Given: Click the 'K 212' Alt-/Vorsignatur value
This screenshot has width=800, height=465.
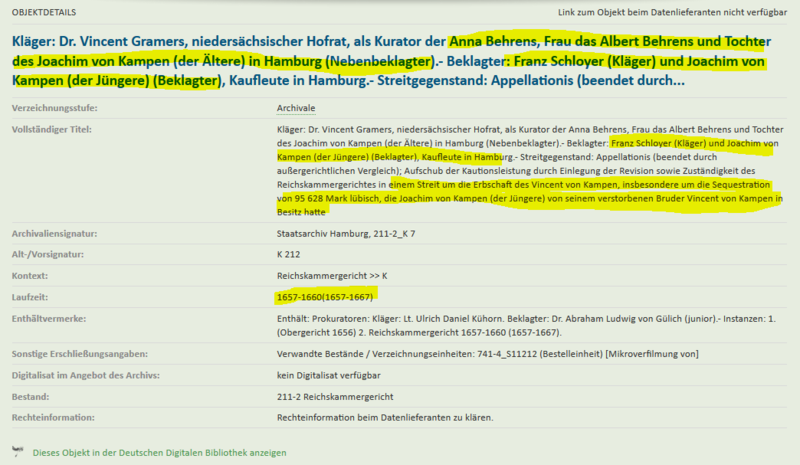Looking at the screenshot, I should pyautogui.click(x=291, y=254).
